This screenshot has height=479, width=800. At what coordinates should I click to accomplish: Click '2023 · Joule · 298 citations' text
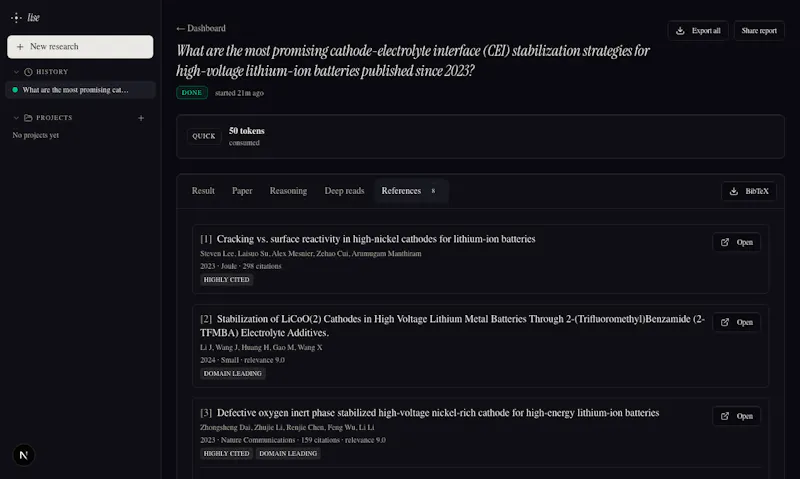click(x=241, y=266)
